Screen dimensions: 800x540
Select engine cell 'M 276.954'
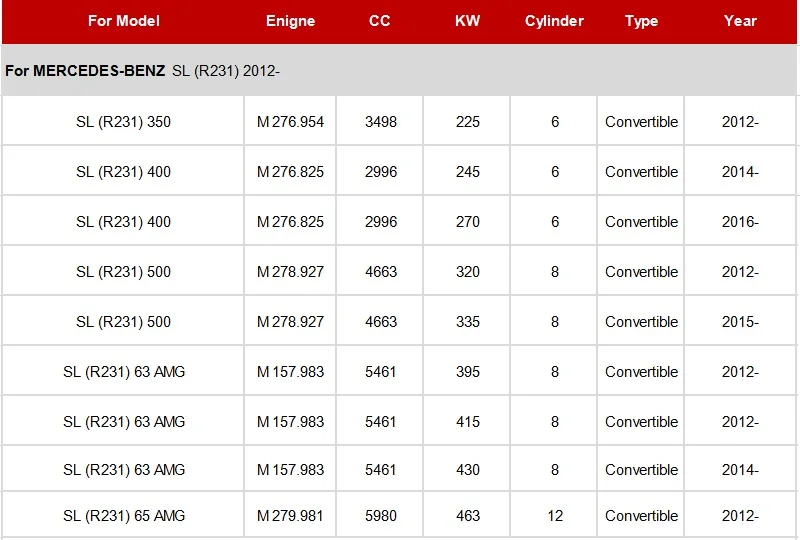290,122
